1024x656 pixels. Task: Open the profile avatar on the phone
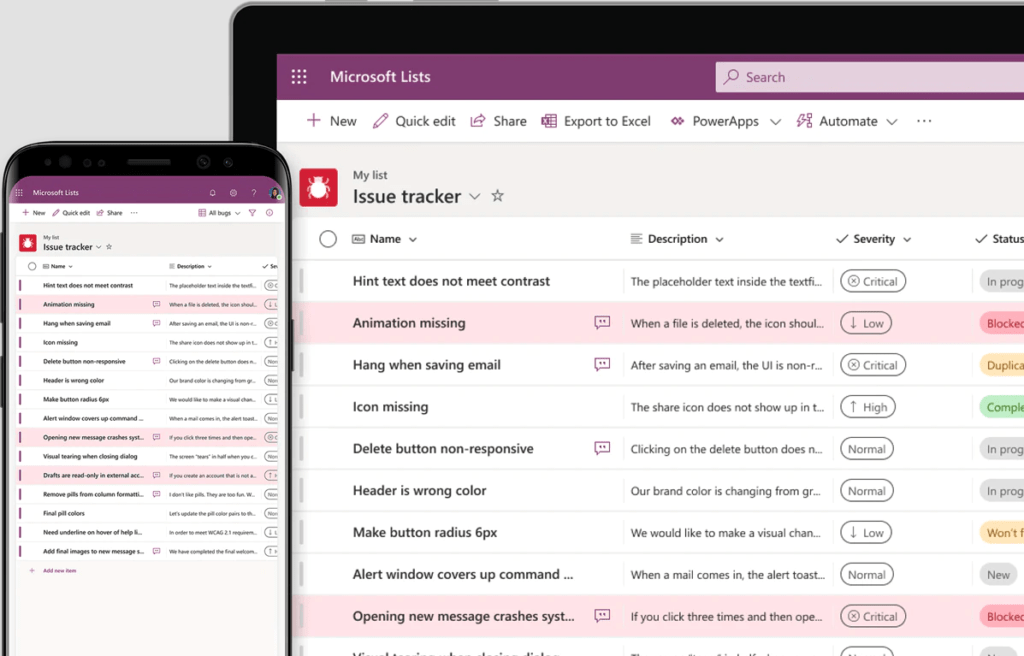coord(274,193)
